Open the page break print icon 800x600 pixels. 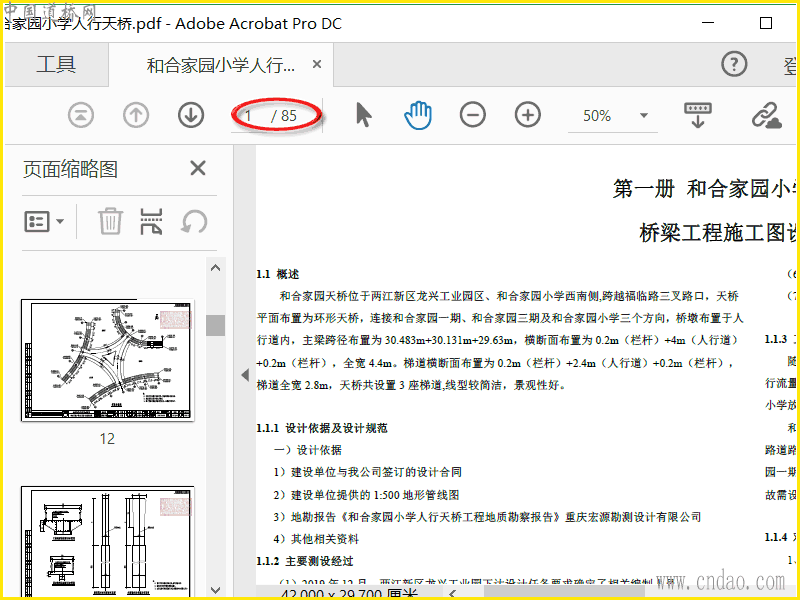(x=152, y=221)
